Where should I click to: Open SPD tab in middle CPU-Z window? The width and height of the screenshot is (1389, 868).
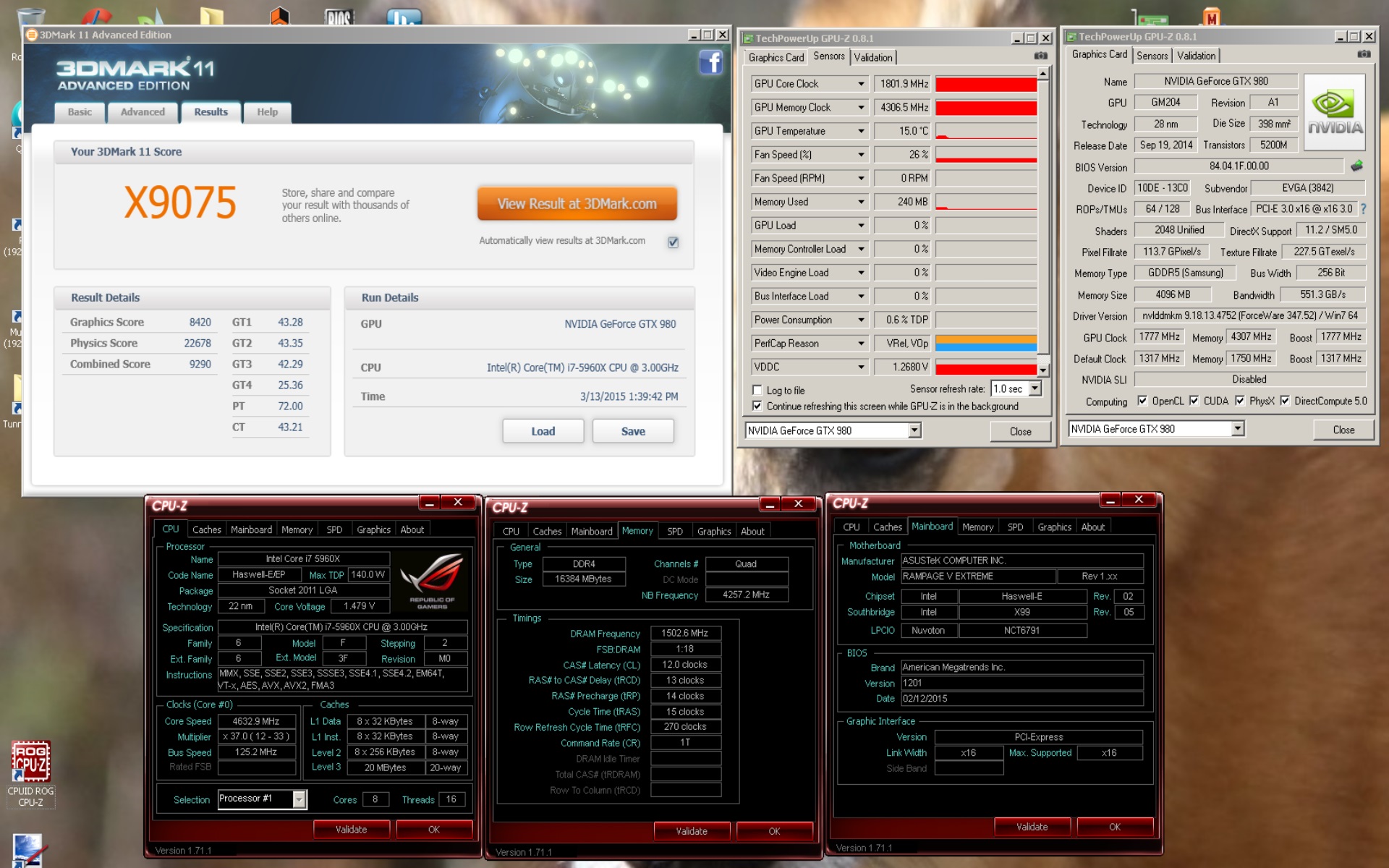click(675, 531)
